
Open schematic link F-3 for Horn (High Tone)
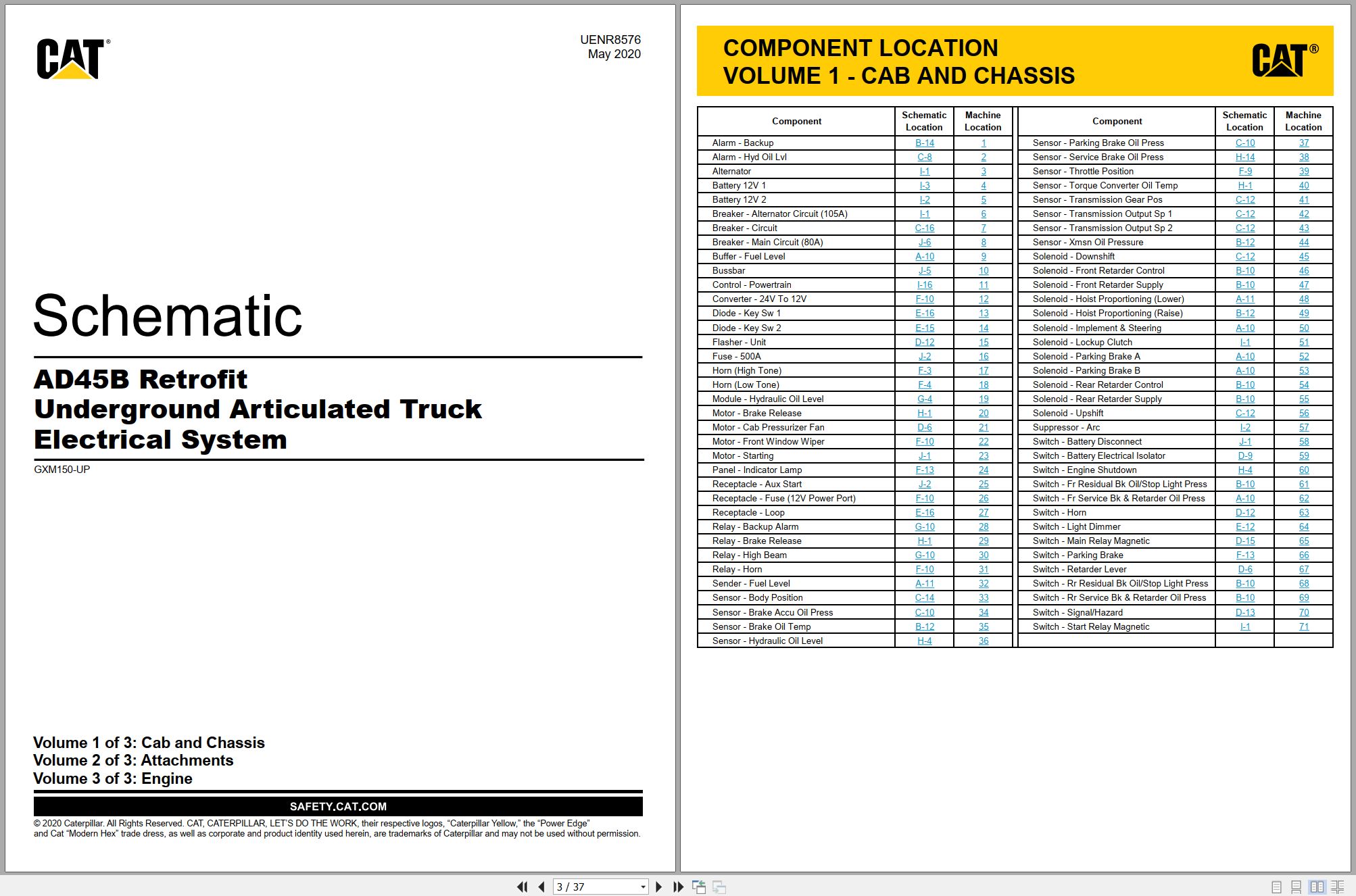coord(924,370)
